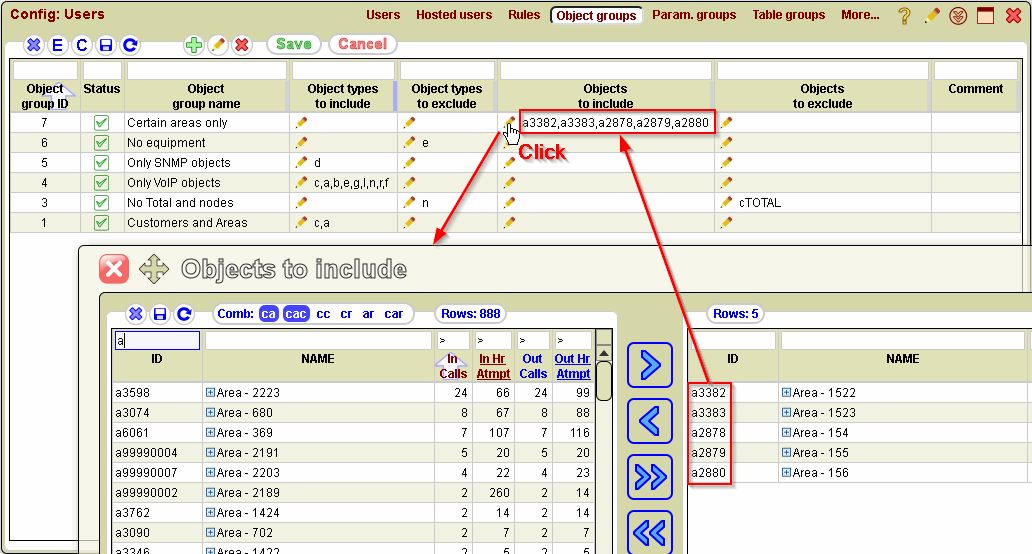Screen dimensions: 1032x554
Task: Edit Objects to include for Only SNMP objects
Action: (x=509, y=163)
